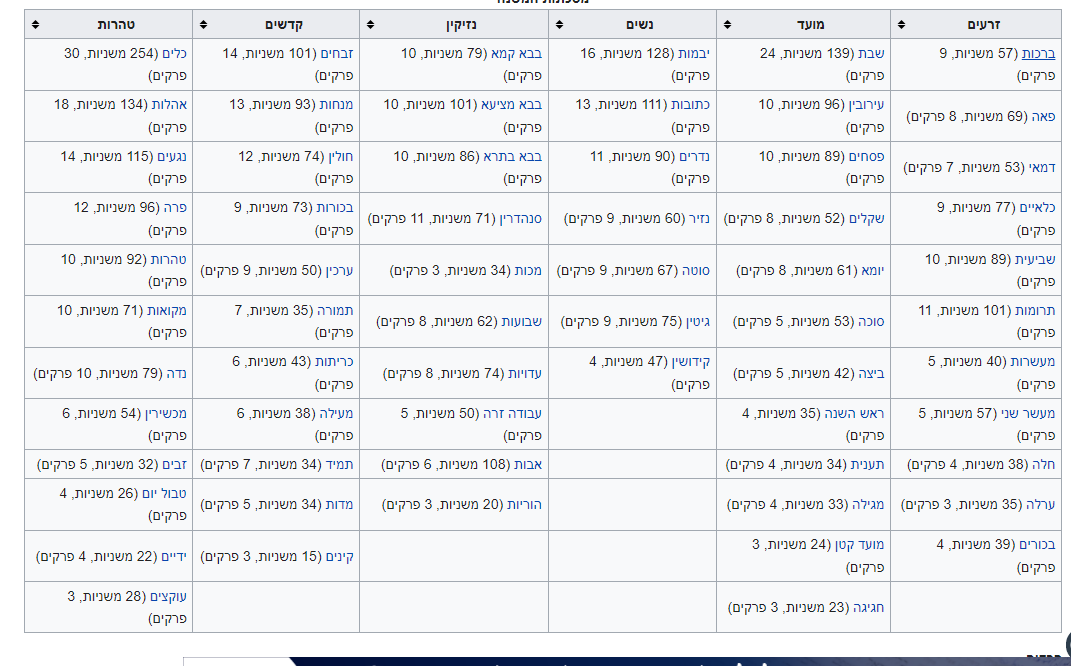The width and height of the screenshot is (1071, 666).
Task: Open the יומא tractate link
Action: point(872,270)
